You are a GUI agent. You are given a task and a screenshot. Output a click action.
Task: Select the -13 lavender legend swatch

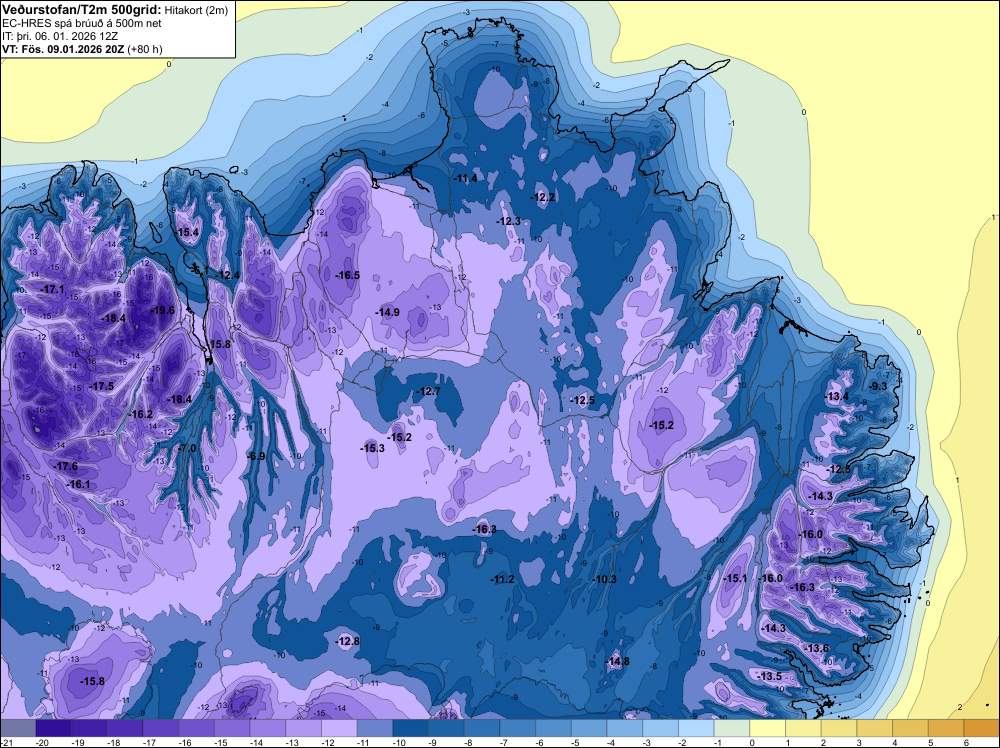[304, 728]
